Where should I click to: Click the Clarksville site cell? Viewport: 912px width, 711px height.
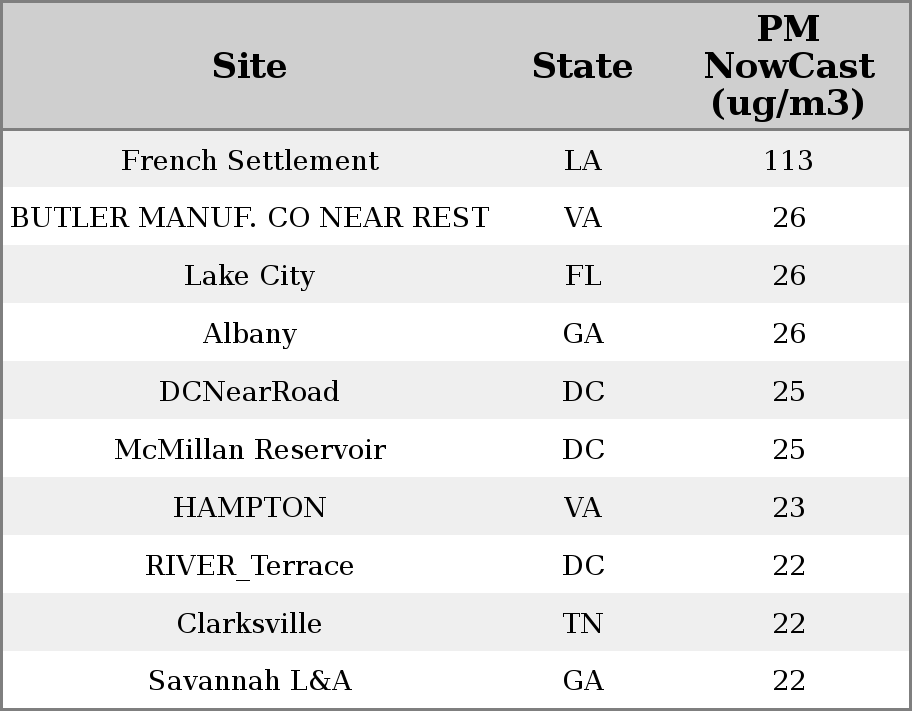250,624
